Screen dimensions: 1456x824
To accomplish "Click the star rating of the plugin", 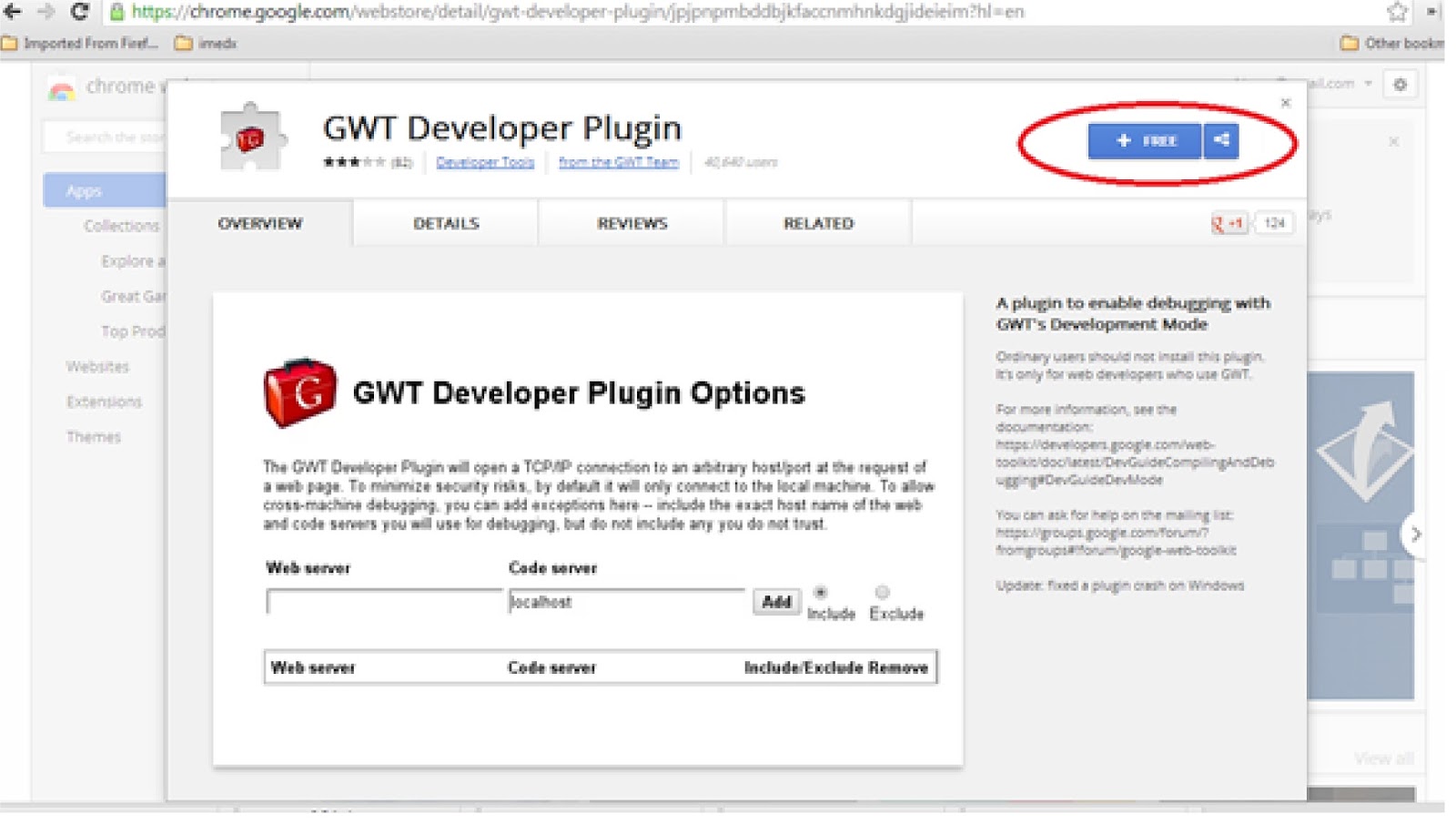I will pyautogui.click(x=354, y=162).
